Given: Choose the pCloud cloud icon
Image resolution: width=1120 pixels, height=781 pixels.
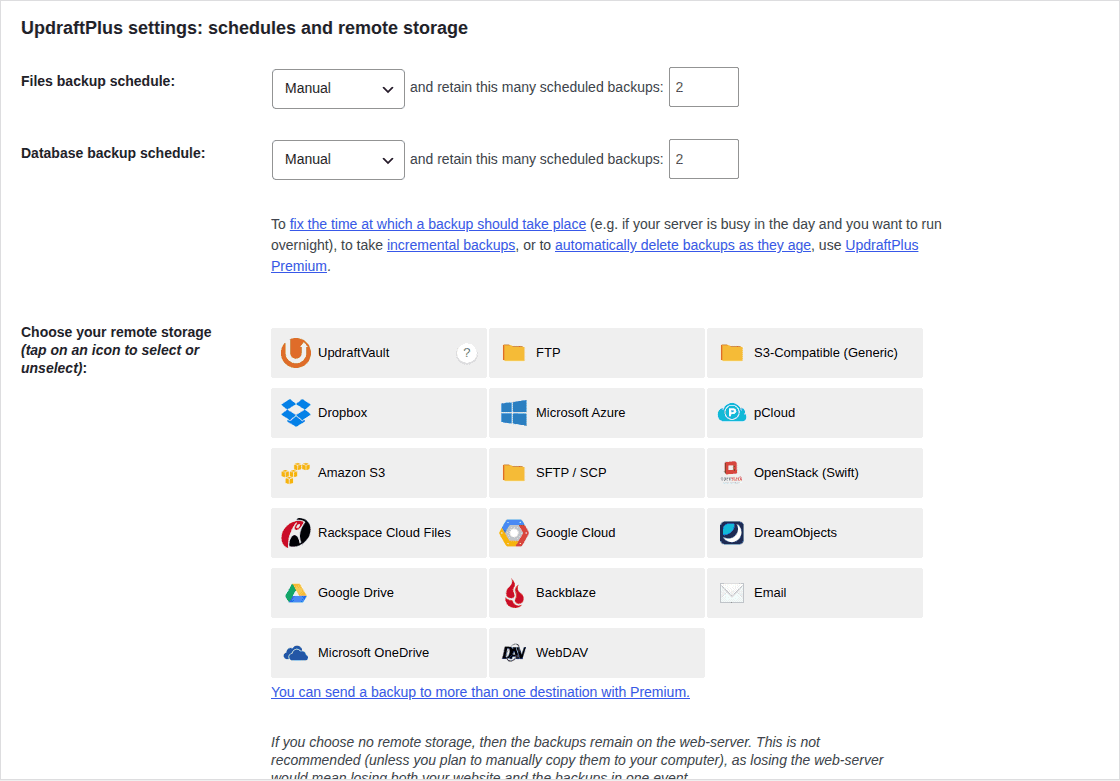Looking at the screenshot, I should tap(731, 412).
